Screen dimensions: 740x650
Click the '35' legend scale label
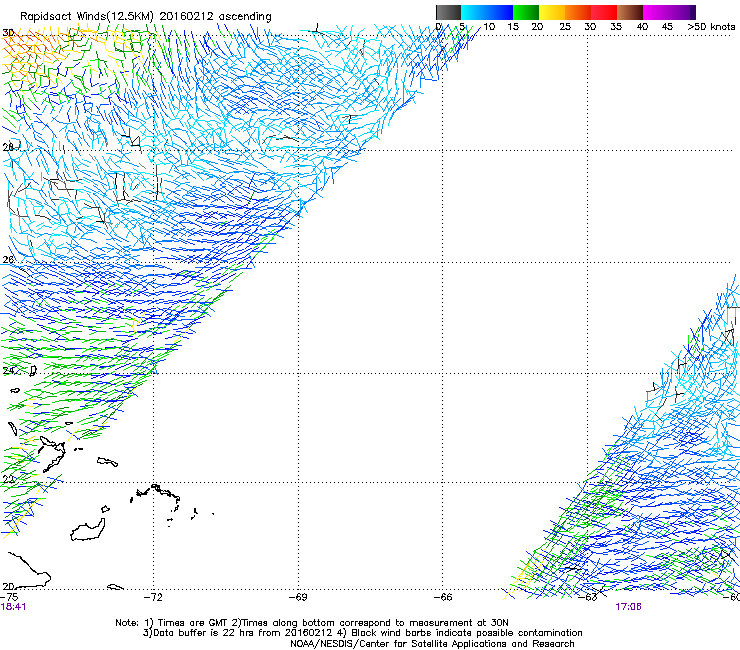coord(616,27)
